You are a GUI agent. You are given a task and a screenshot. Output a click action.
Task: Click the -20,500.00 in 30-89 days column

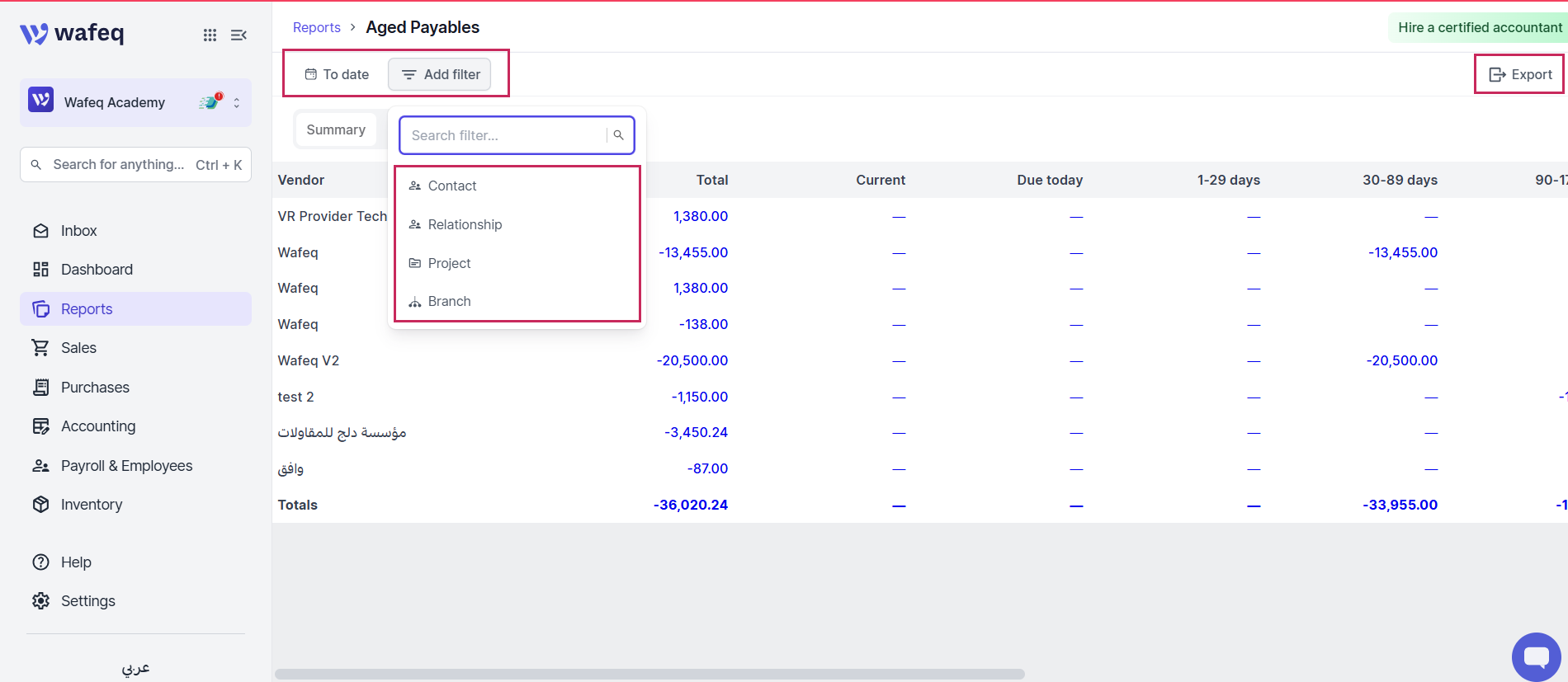(x=1402, y=360)
